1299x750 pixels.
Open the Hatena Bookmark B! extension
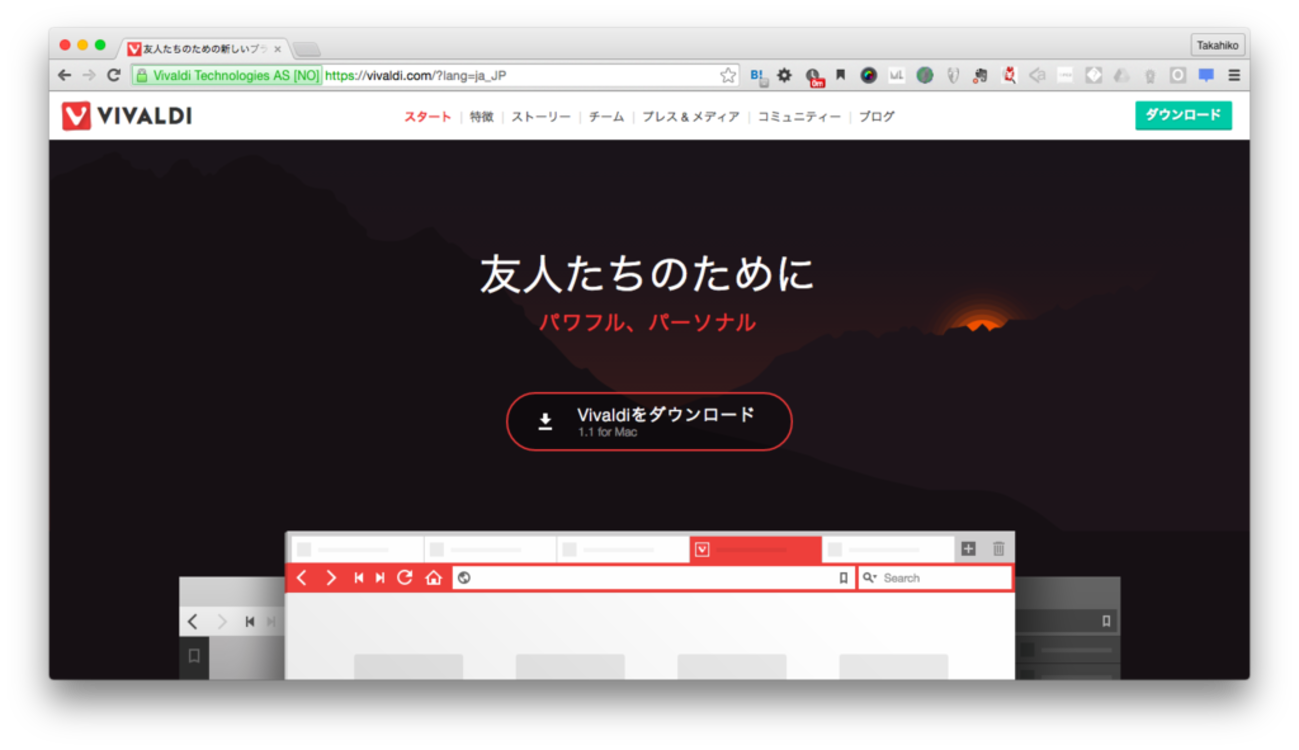758,75
